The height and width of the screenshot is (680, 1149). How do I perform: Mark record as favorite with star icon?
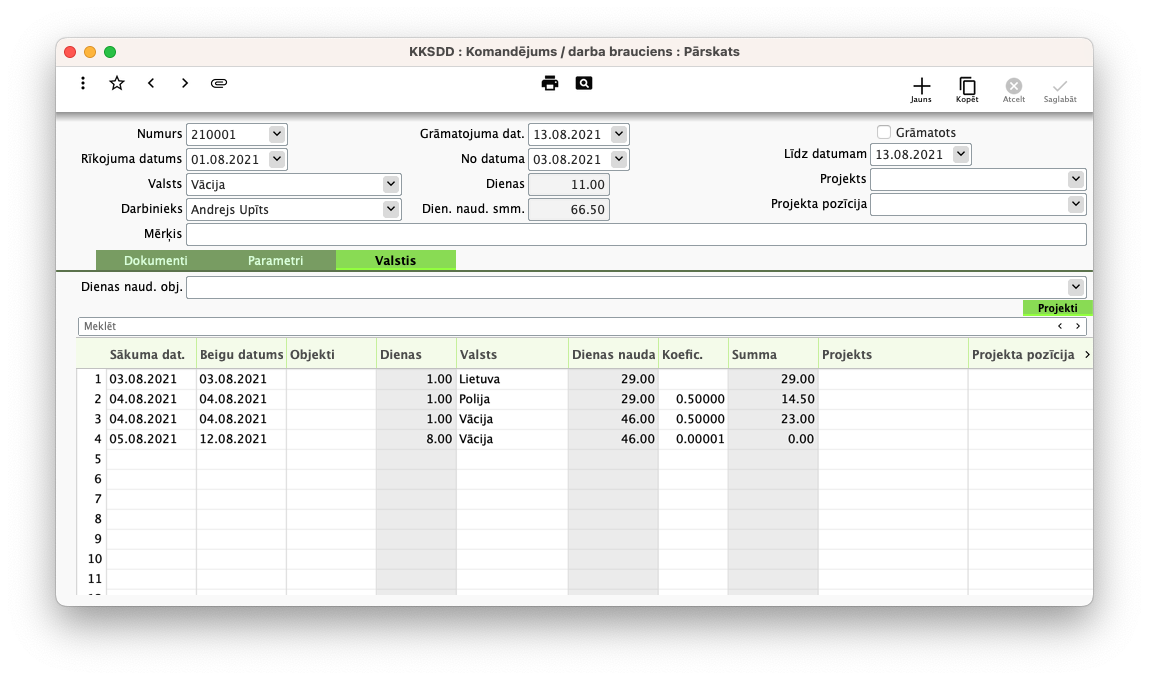117,84
